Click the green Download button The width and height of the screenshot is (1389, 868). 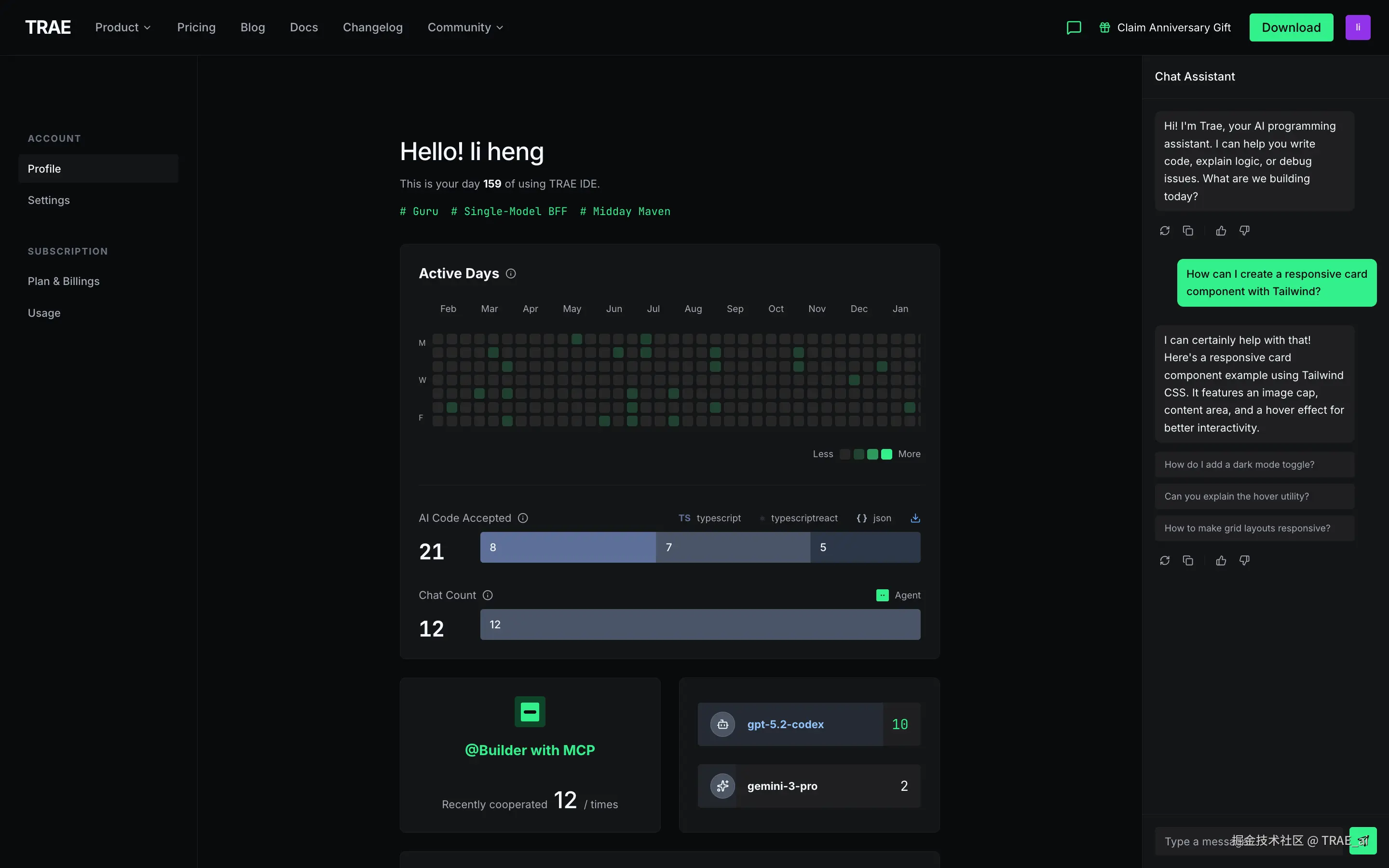click(x=1291, y=27)
